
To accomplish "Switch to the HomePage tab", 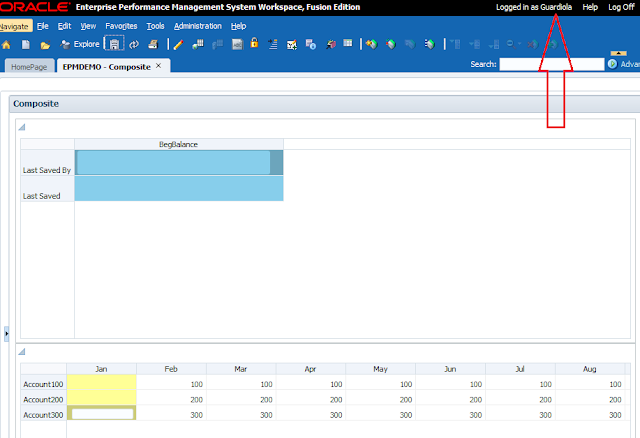I will [29, 67].
